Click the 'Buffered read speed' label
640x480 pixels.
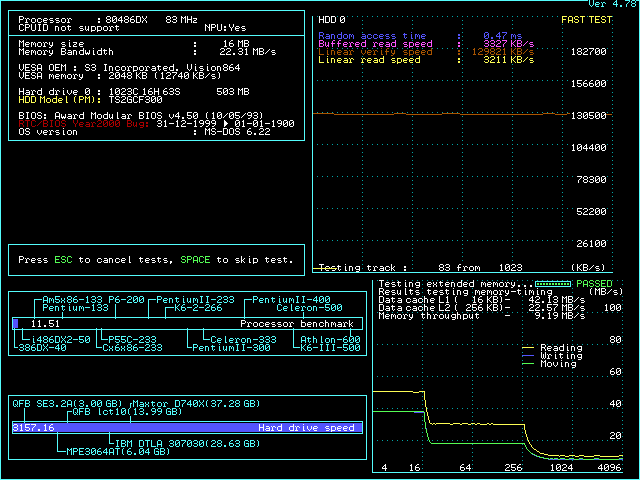pos(375,44)
